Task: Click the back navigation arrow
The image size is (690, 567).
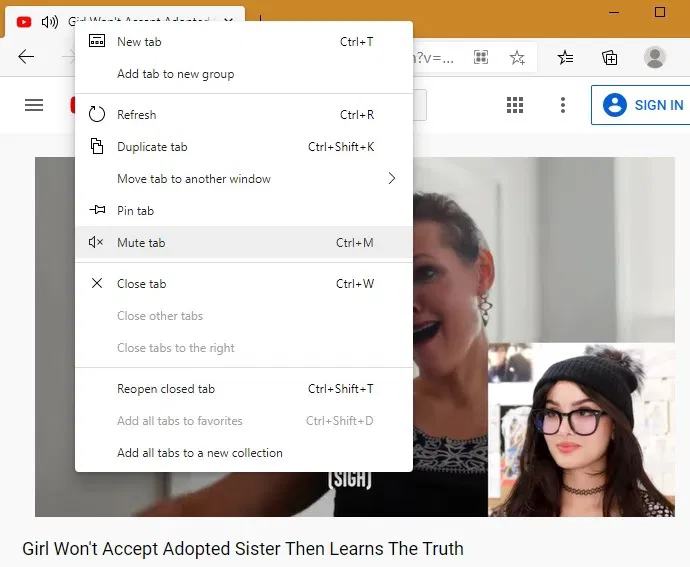Action: click(x=26, y=57)
